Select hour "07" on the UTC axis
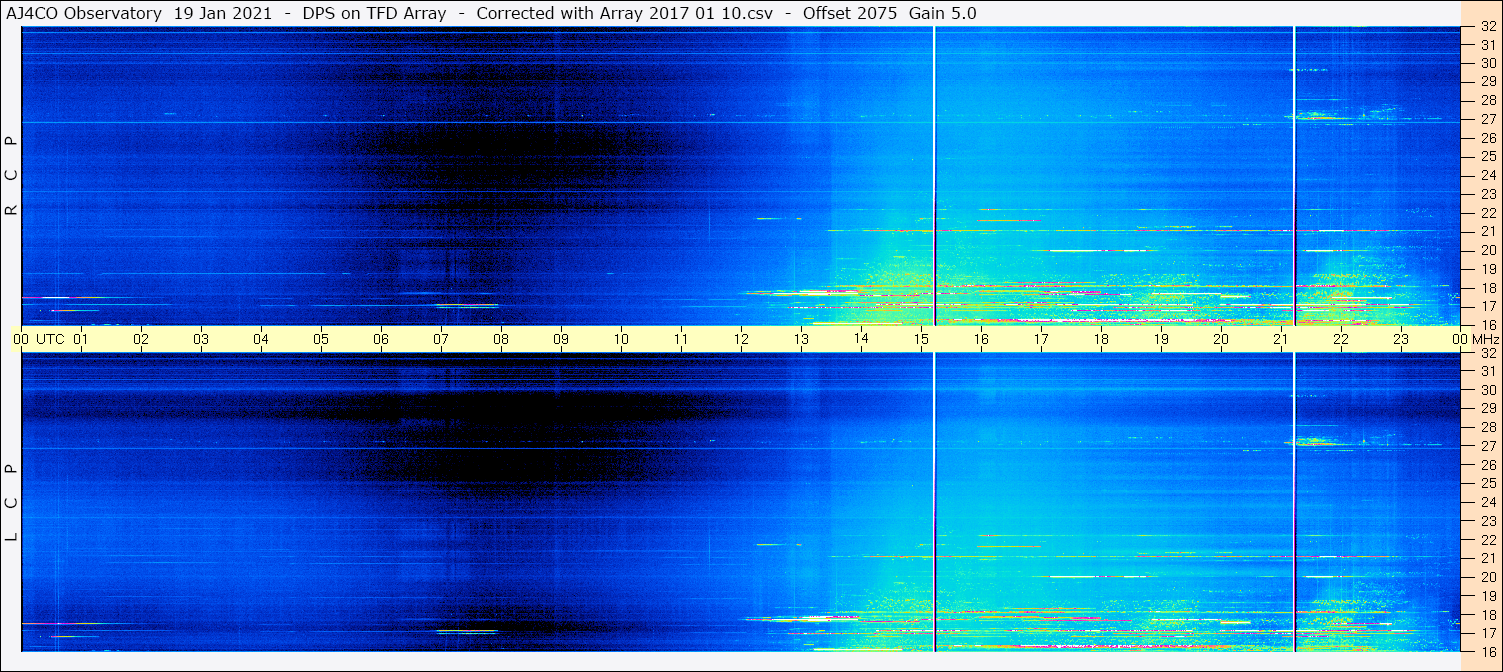 coord(441,339)
